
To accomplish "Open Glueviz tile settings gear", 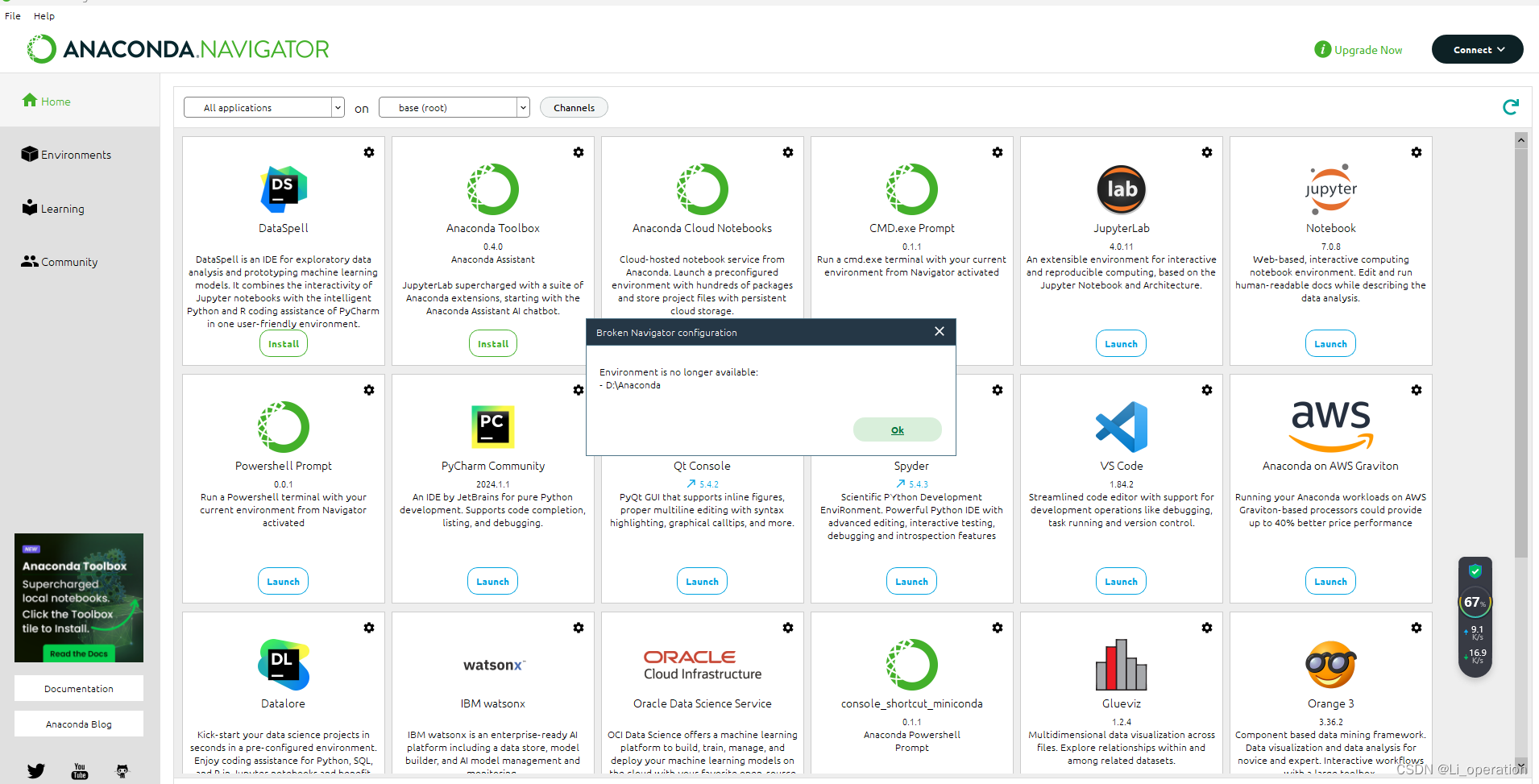I will 1207,628.
